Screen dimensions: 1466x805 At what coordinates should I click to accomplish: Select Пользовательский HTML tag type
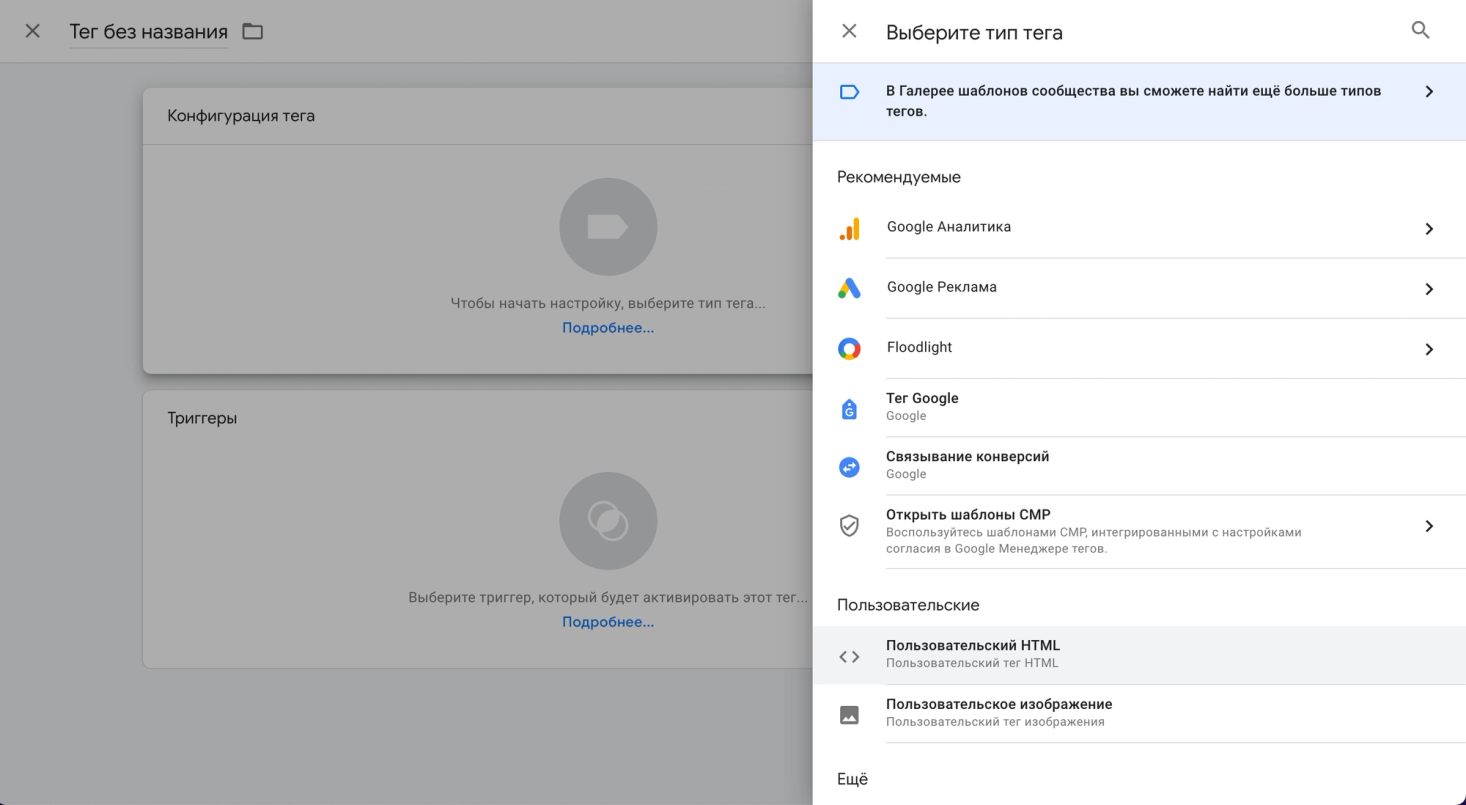point(1139,655)
